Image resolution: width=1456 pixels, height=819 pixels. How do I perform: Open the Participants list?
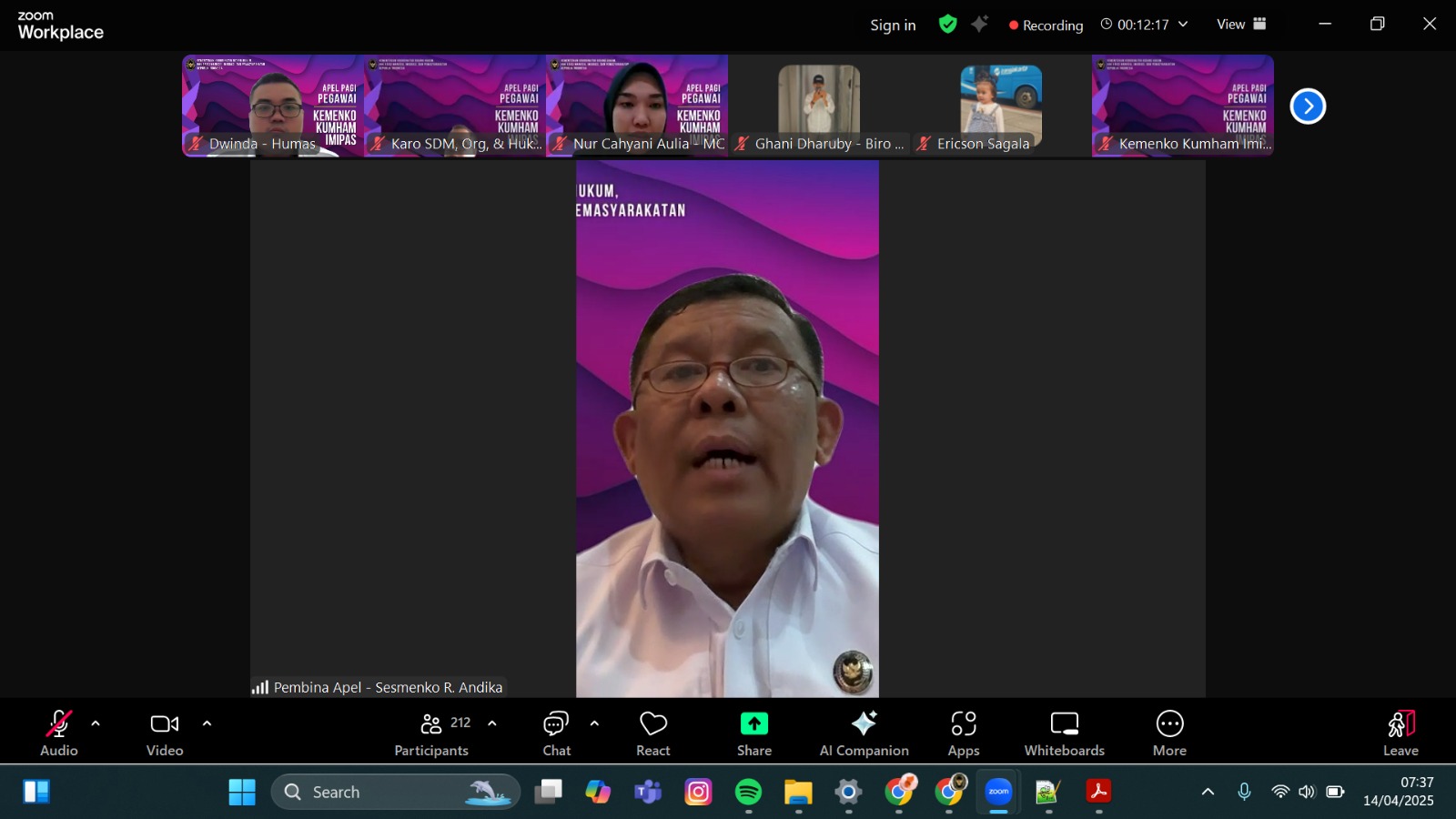tap(432, 733)
